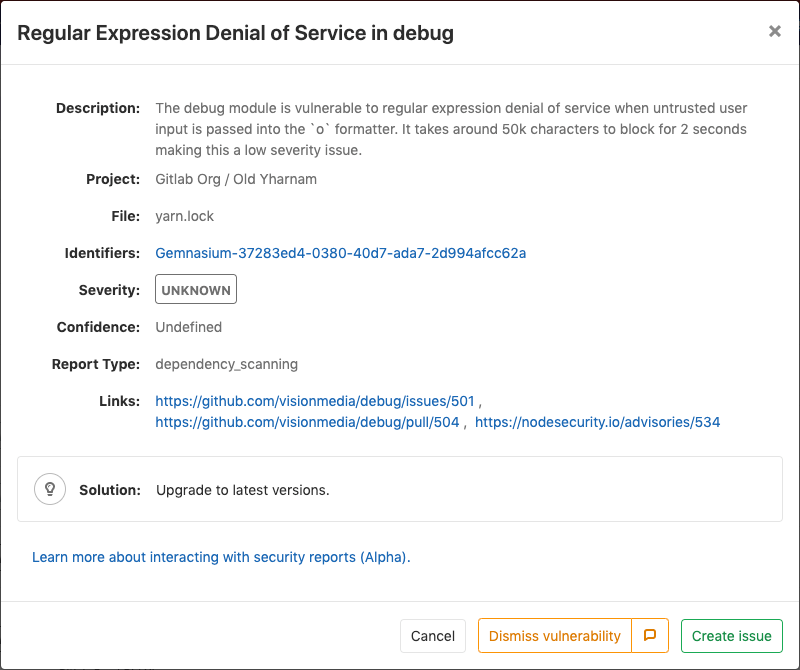Click the UNKNOWN severity badge
800x670 pixels.
click(196, 290)
